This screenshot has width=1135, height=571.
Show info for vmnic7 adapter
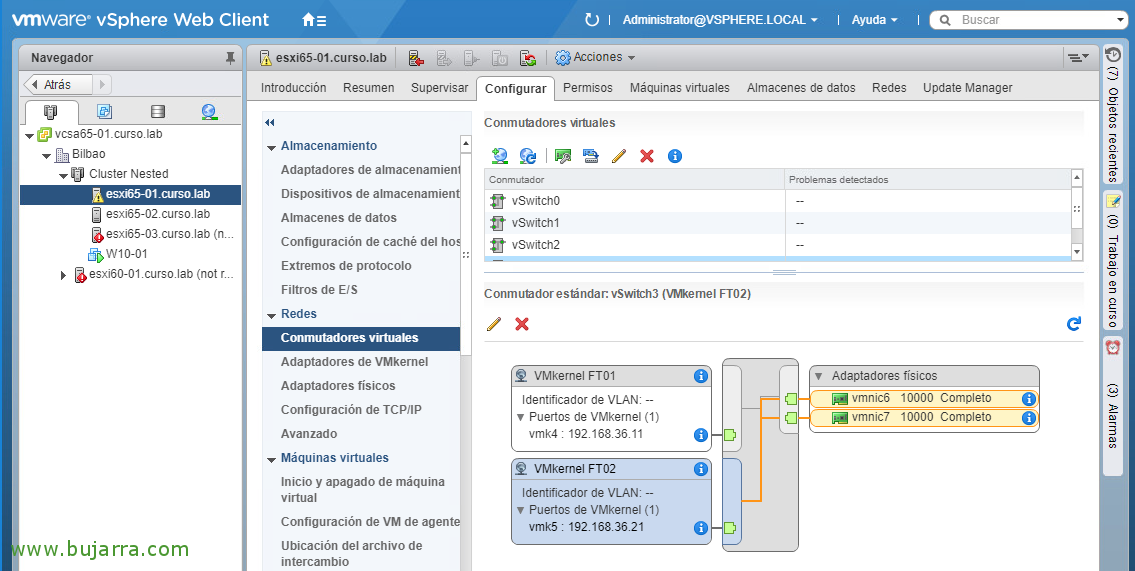[x=1029, y=418]
